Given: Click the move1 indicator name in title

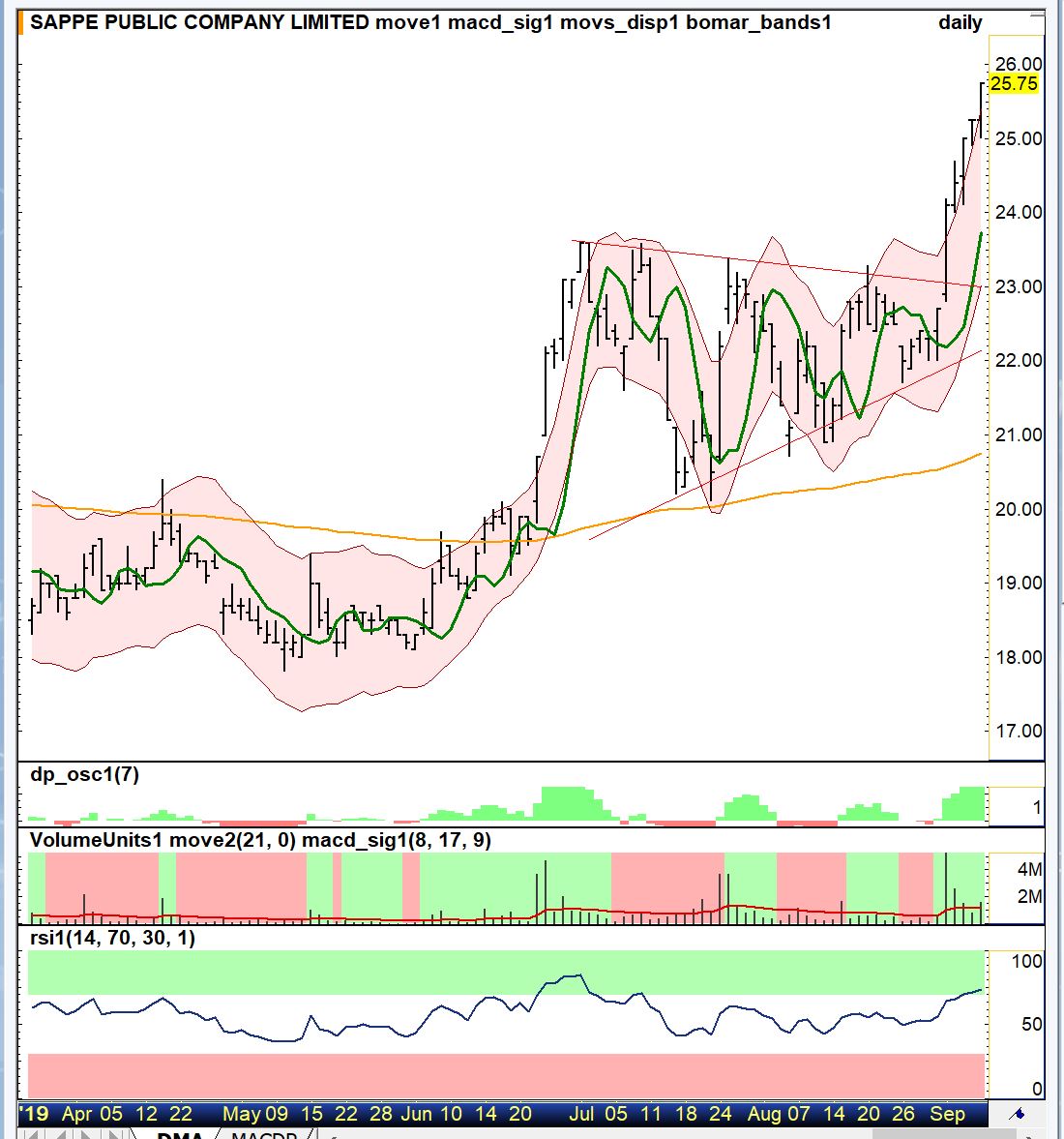Looking at the screenshot, I should (x=408, y=22).
